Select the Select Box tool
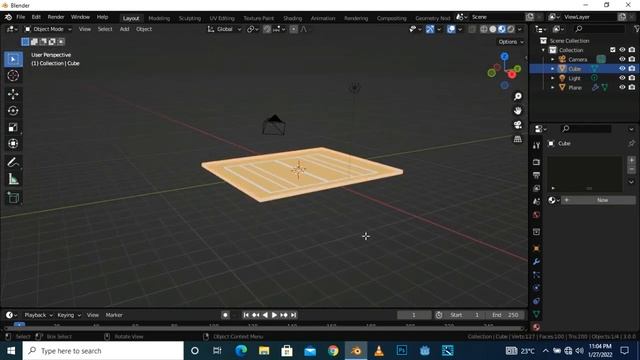The width and height of the screenshot is (640, 360). [x=13, y=60]
